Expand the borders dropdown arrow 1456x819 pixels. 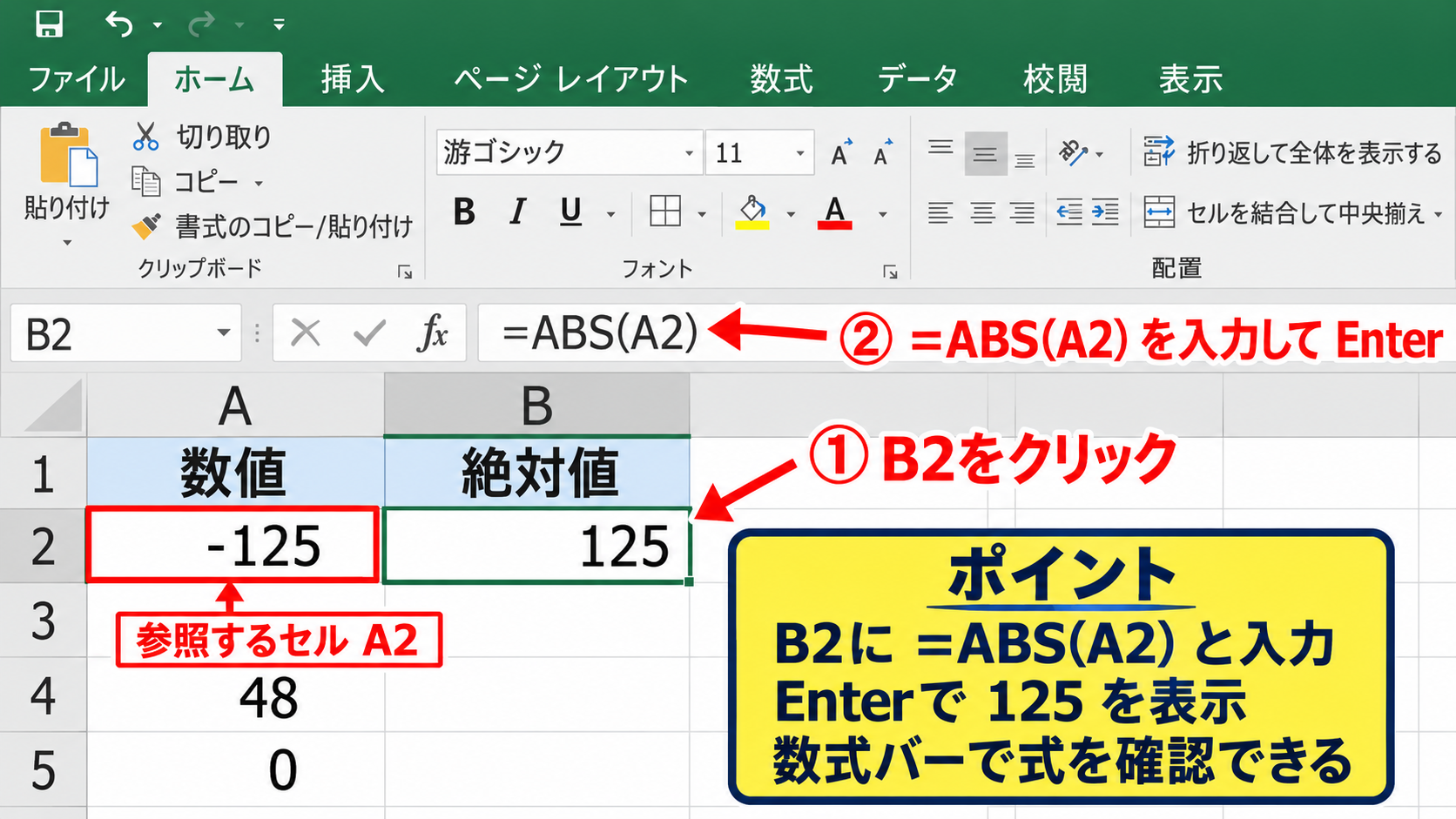[x=702, y=214]
